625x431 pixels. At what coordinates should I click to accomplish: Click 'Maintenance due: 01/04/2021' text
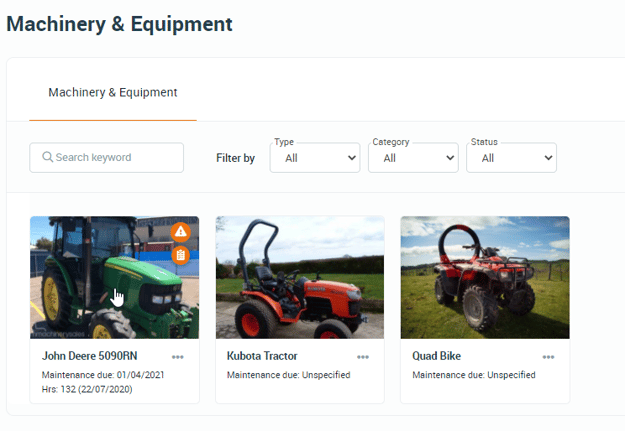103,375
